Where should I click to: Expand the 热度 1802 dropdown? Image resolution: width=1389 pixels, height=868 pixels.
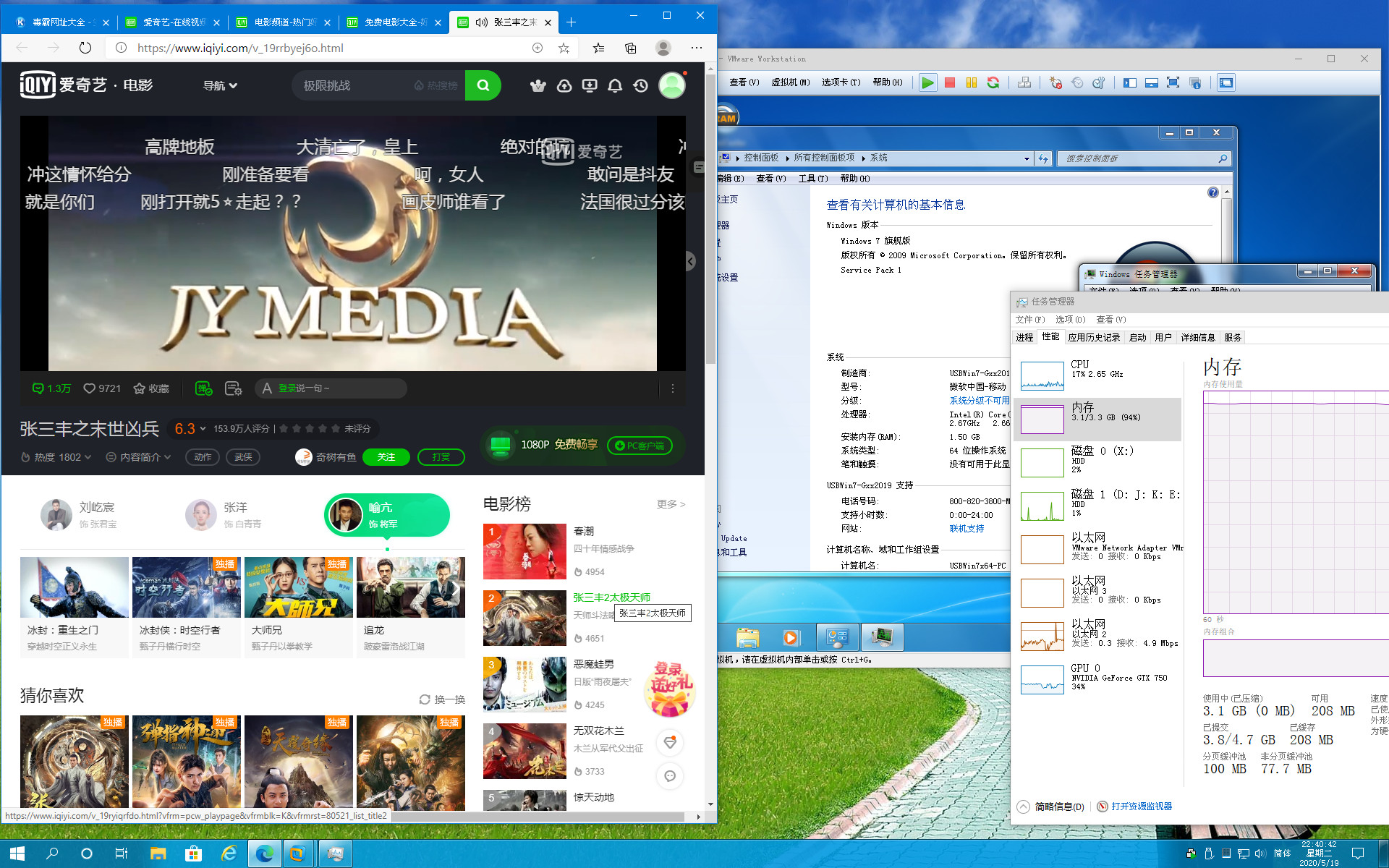click(56, 457)
